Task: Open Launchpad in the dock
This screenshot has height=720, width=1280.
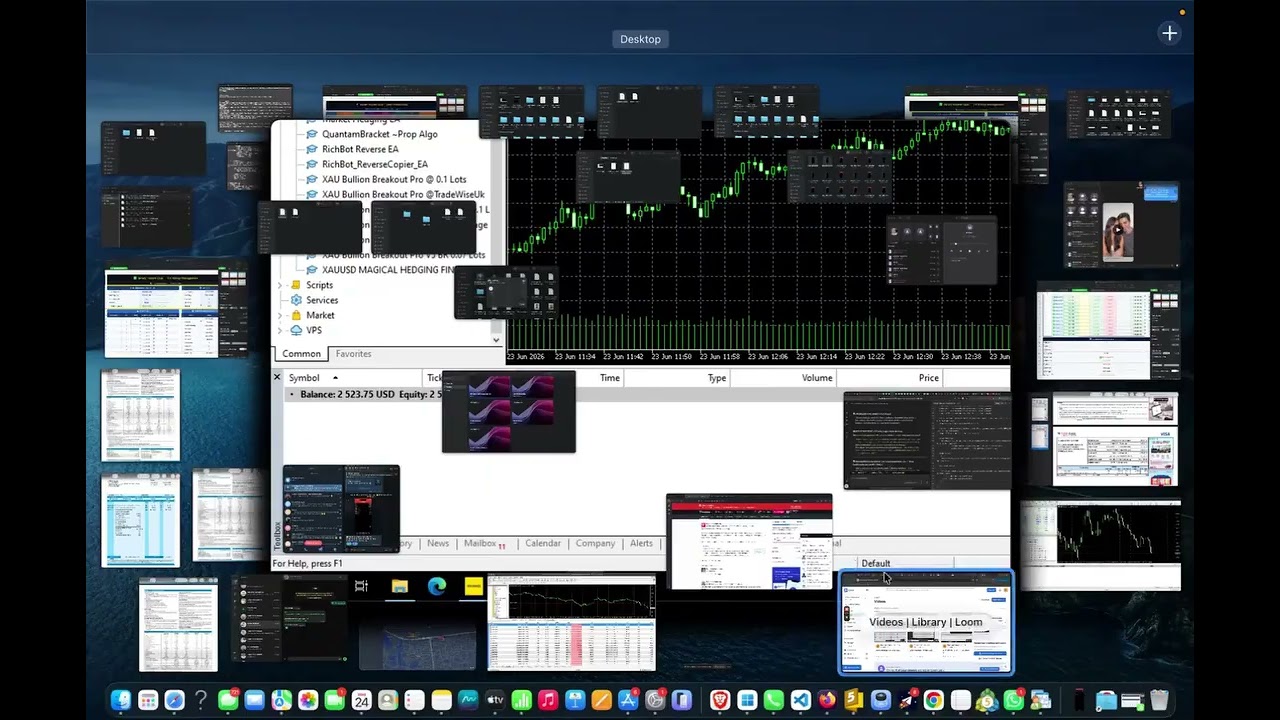Action: (148, 701)
